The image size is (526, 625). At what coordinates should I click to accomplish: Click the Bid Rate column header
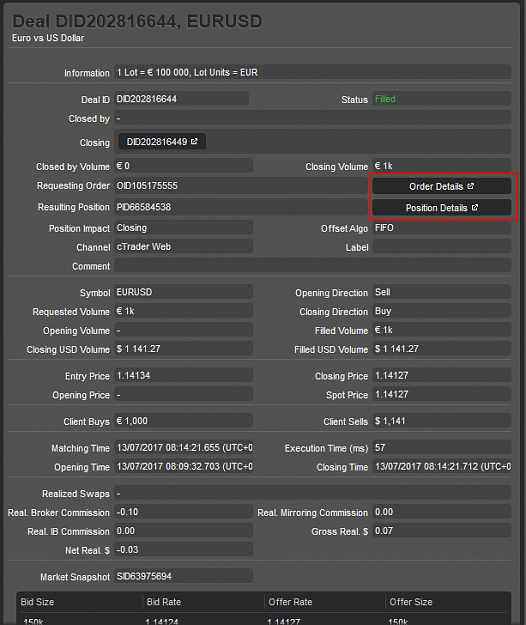(164, 602)
